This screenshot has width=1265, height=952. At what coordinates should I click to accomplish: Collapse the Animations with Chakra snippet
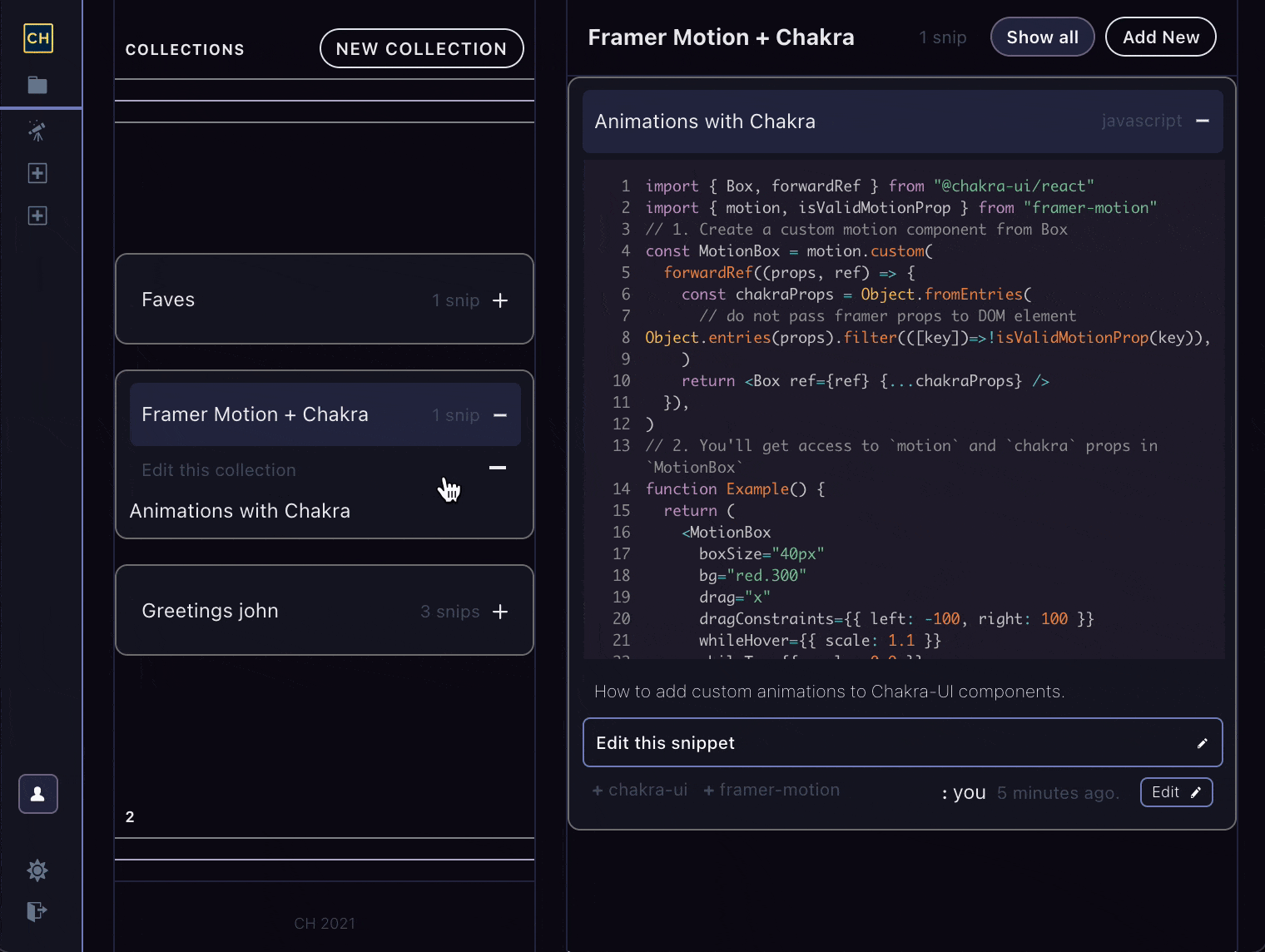(x=1203, y=121)
